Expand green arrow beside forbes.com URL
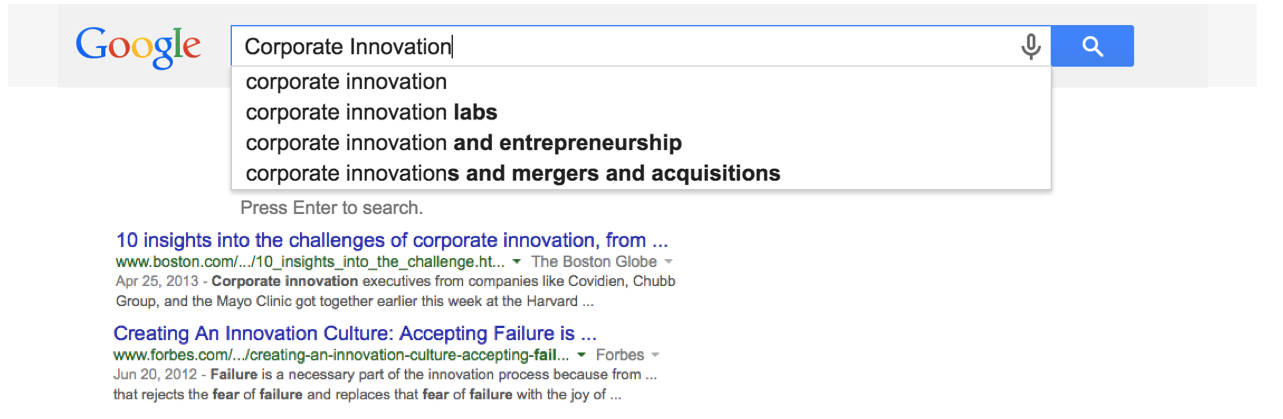The height and width of the screenshot is (419, 1283). click(x=581, y=356)
